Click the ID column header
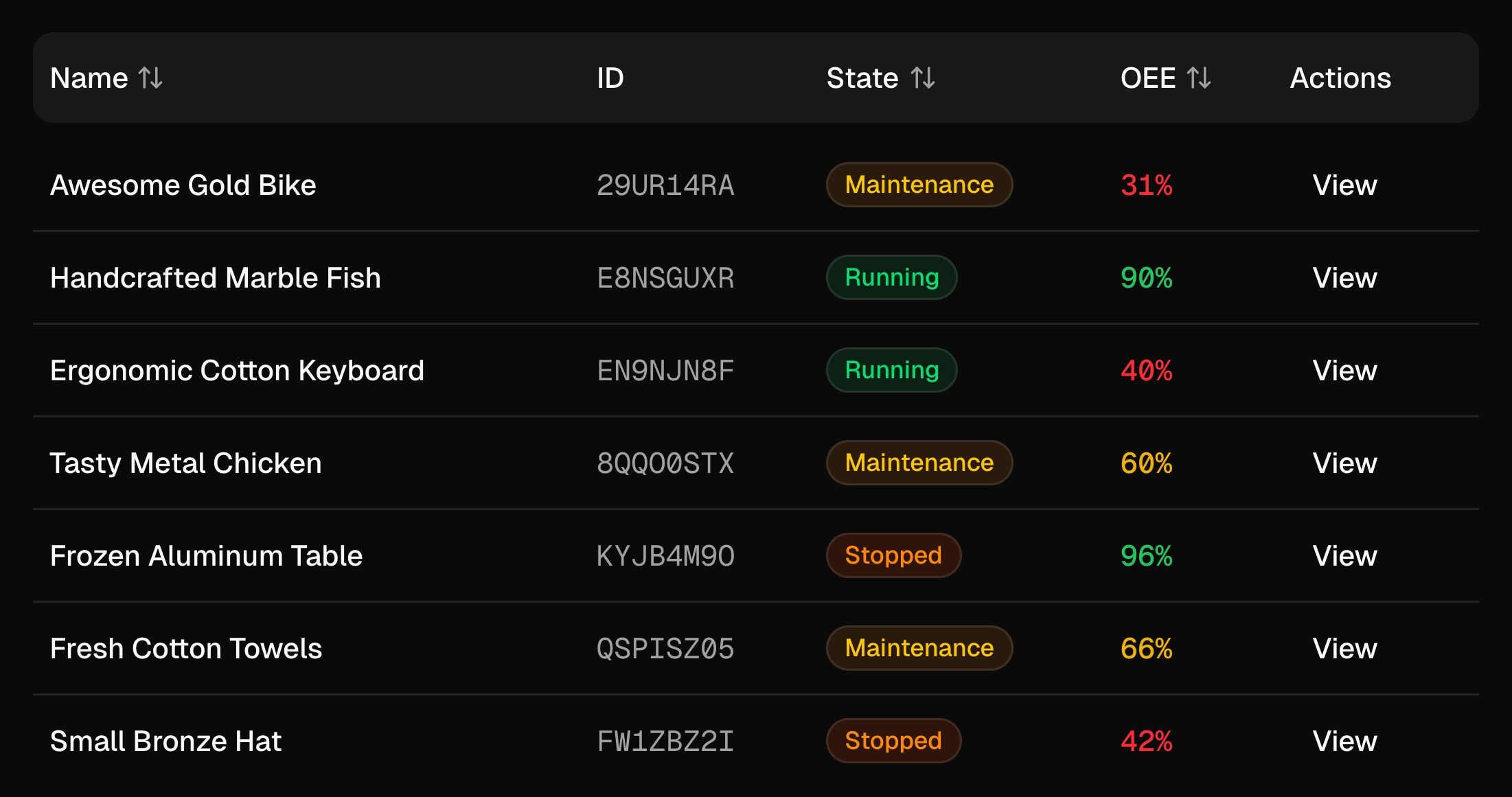1512x797 pixels. point(610,78)
